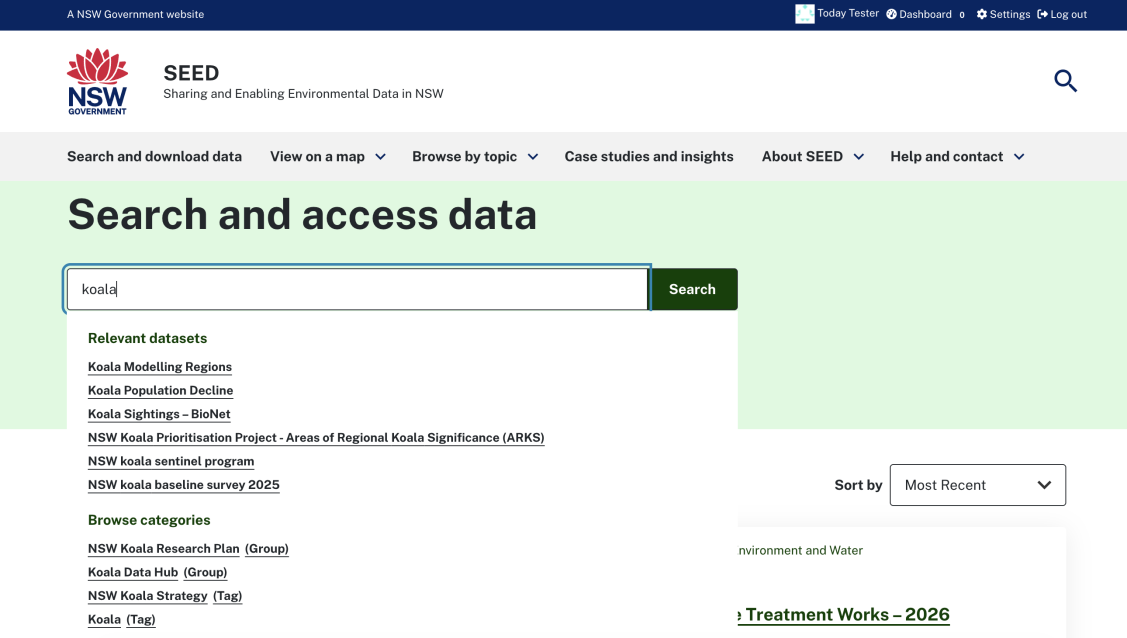Open the Treatment Works – 2026 result
Screen dimensions: 1127x638
tap(844, 614)
